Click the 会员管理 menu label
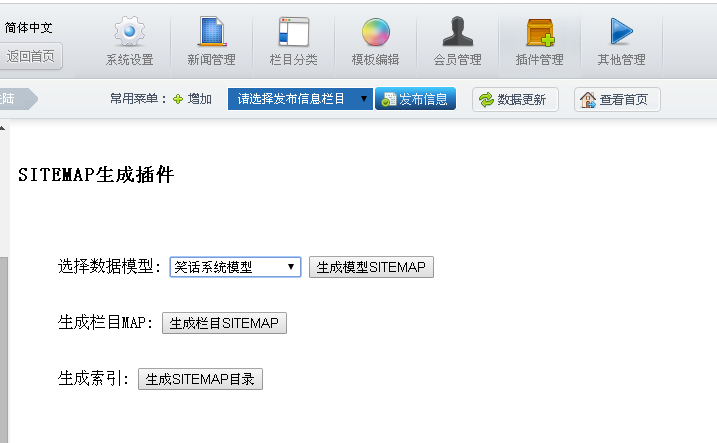Viewport: 717px width, 443px height. pyautogui.click(x=457, y=59)
